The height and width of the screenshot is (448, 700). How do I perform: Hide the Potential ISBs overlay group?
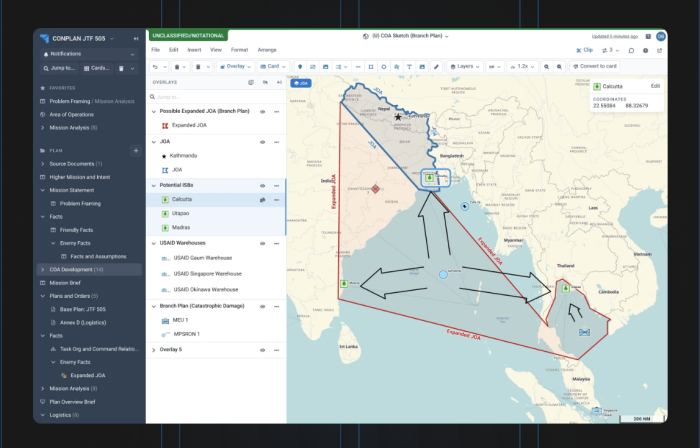coord(262,185)
